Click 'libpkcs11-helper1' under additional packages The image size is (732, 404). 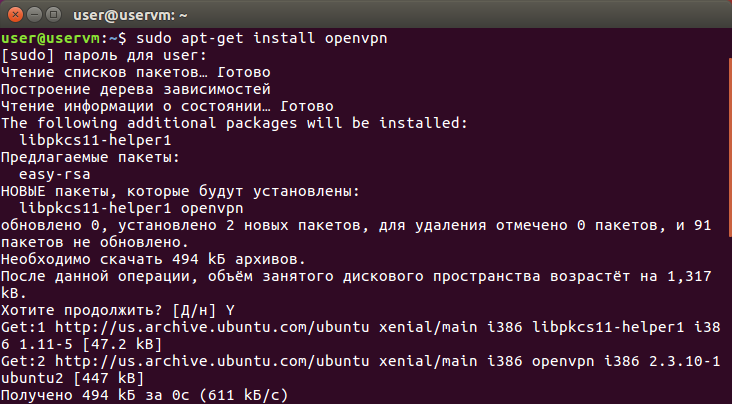pos(95,141)
